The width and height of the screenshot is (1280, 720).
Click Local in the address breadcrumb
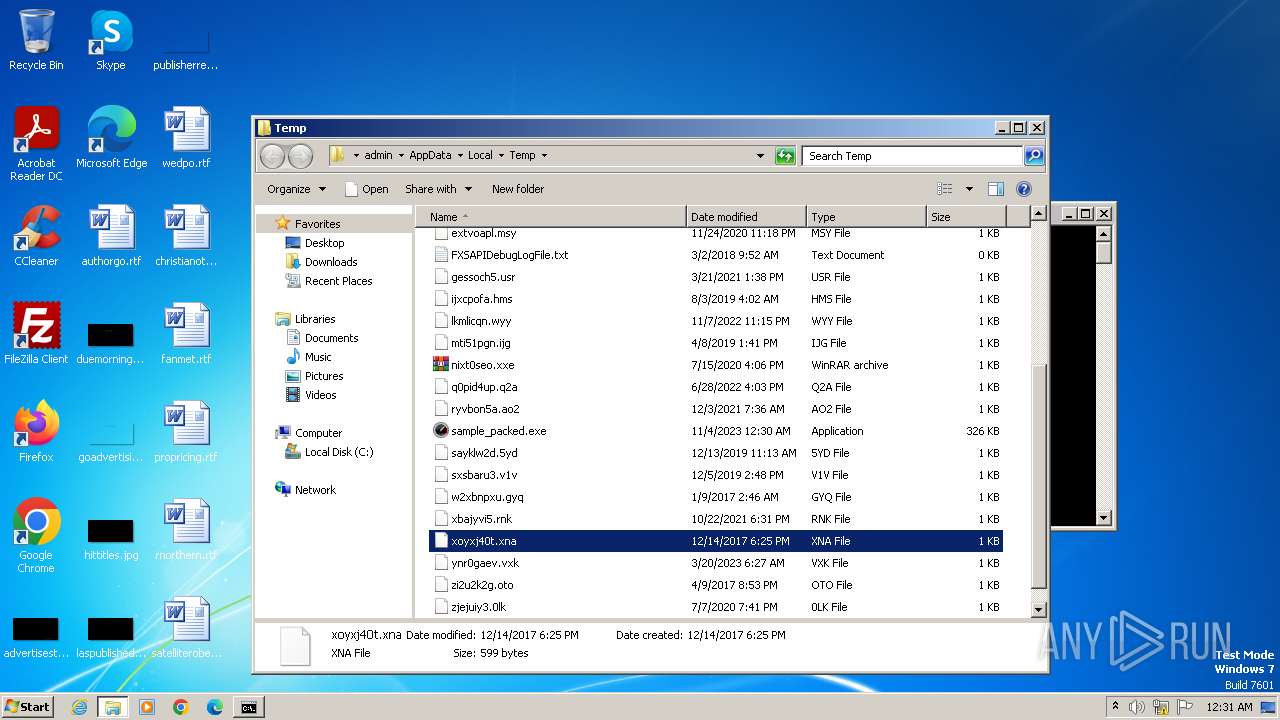pyautogui.click(x=480, y=156)
